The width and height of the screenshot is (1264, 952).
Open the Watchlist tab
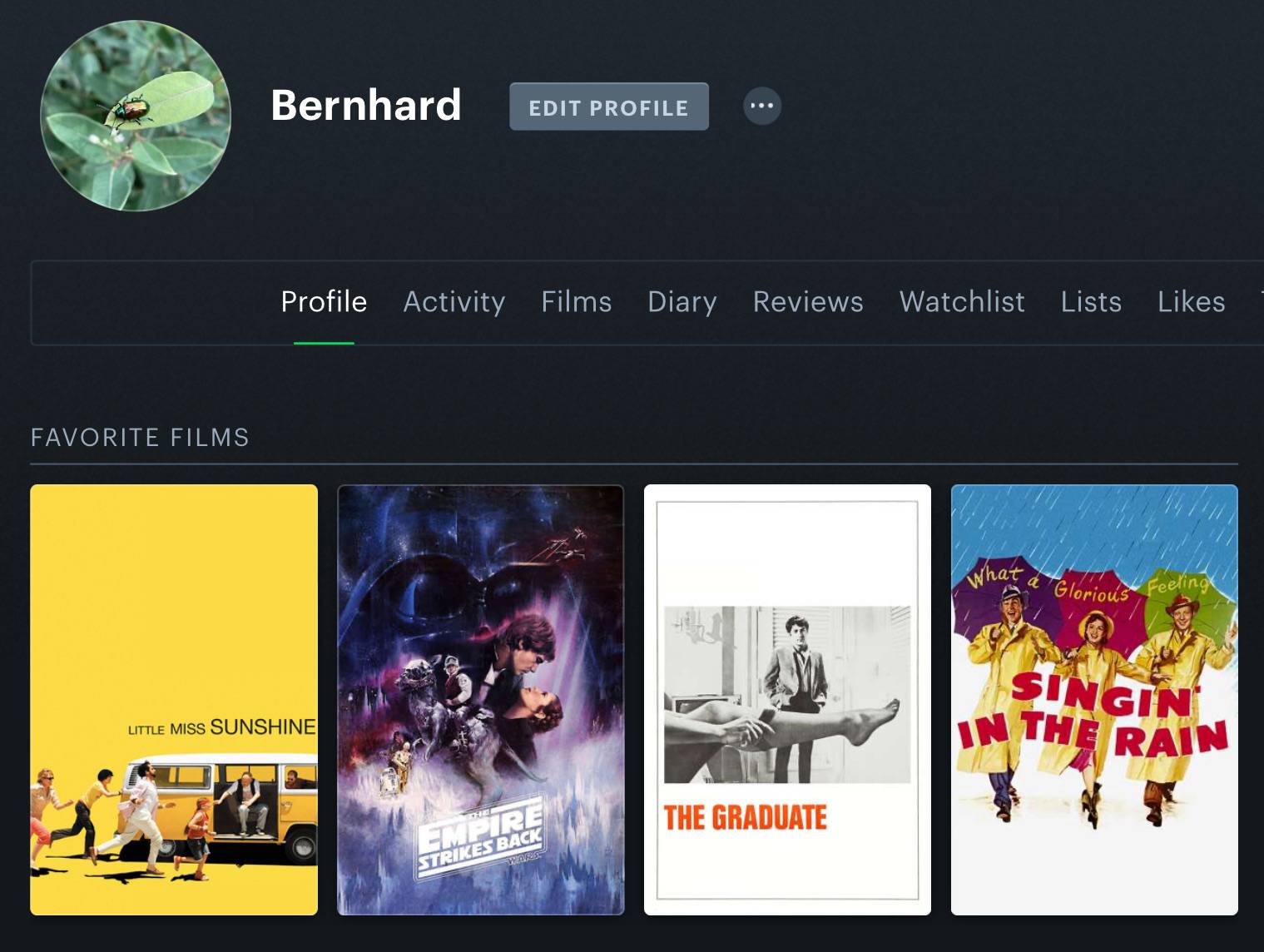pos(962,301)
